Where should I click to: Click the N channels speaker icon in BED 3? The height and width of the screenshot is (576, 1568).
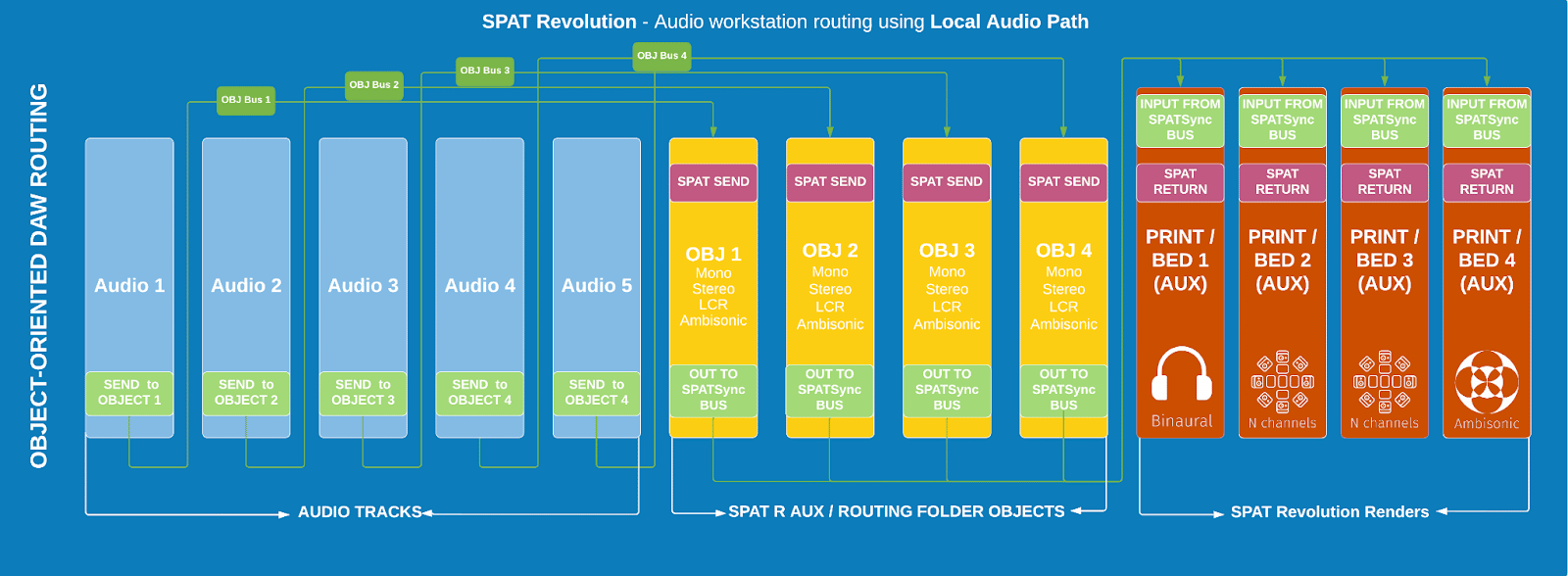[x=1384, y=382]
